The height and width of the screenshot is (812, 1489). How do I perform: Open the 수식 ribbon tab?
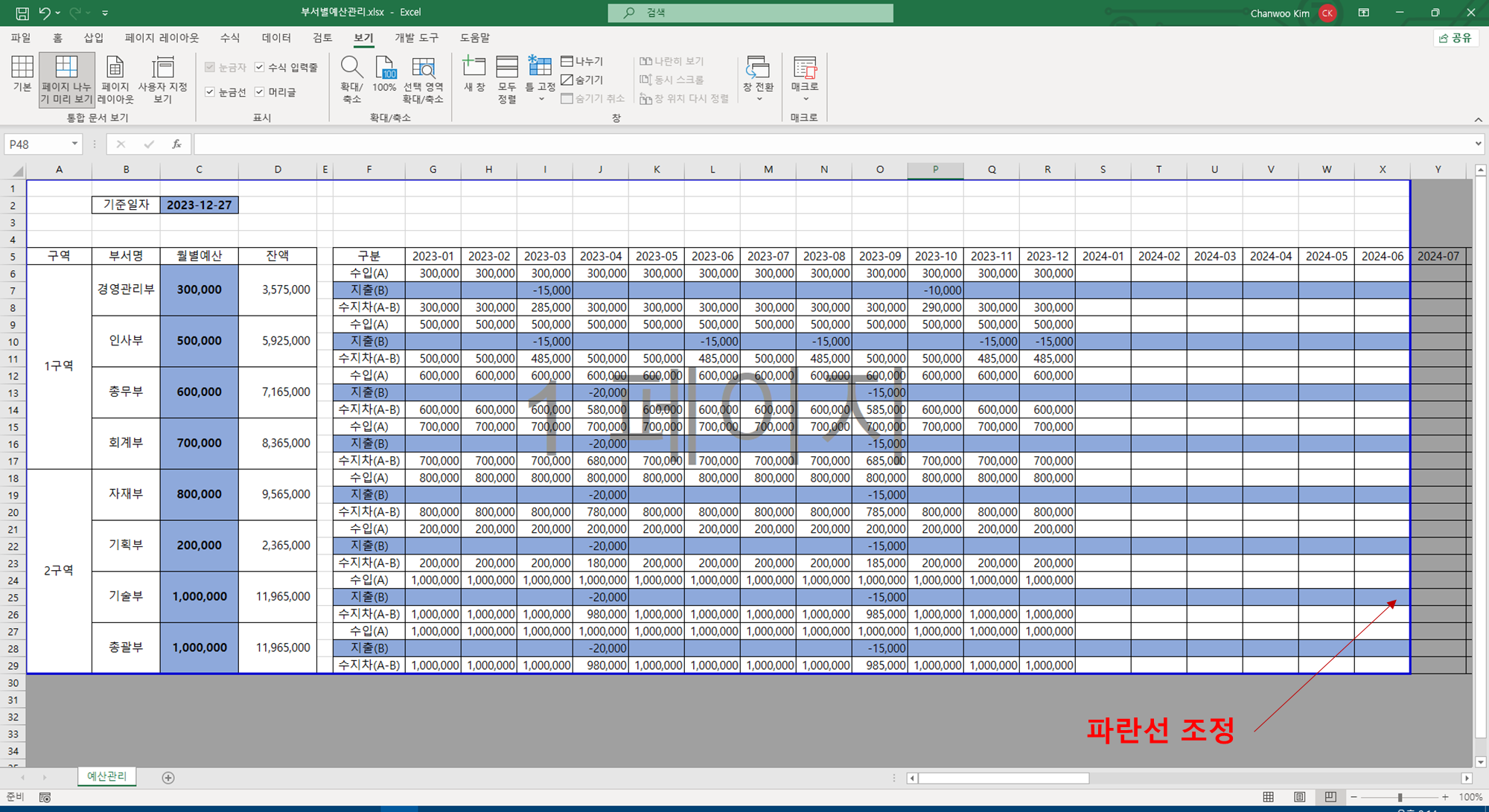pos(230,38)
